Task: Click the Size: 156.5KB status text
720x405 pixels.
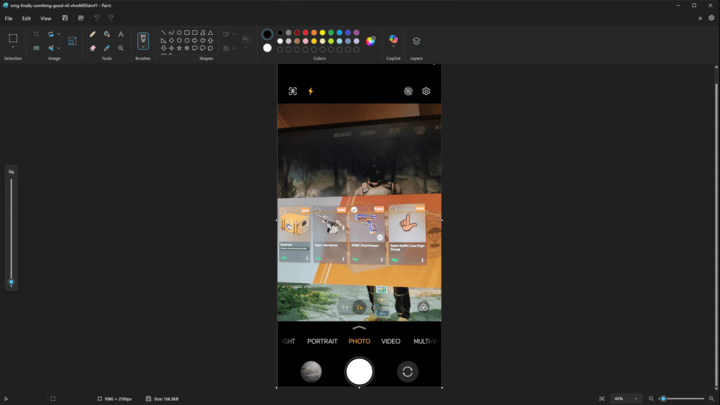Action: click(x=166, y=399)
